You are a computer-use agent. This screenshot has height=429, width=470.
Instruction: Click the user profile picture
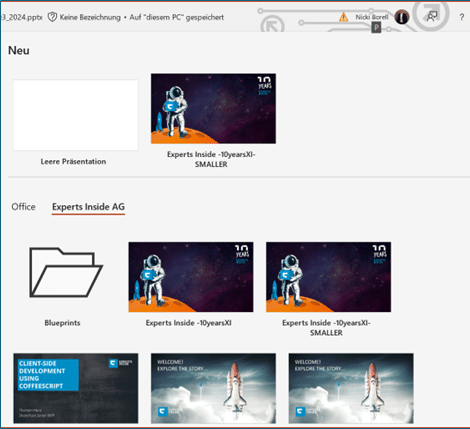click(402, 17)
